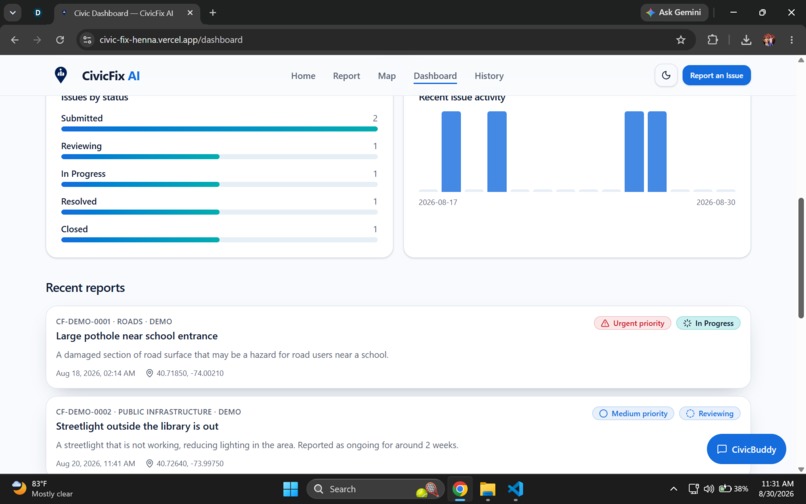This screenshot has height=504, width=806.
Task: Click the address bar URL
Action: [171, 40]
